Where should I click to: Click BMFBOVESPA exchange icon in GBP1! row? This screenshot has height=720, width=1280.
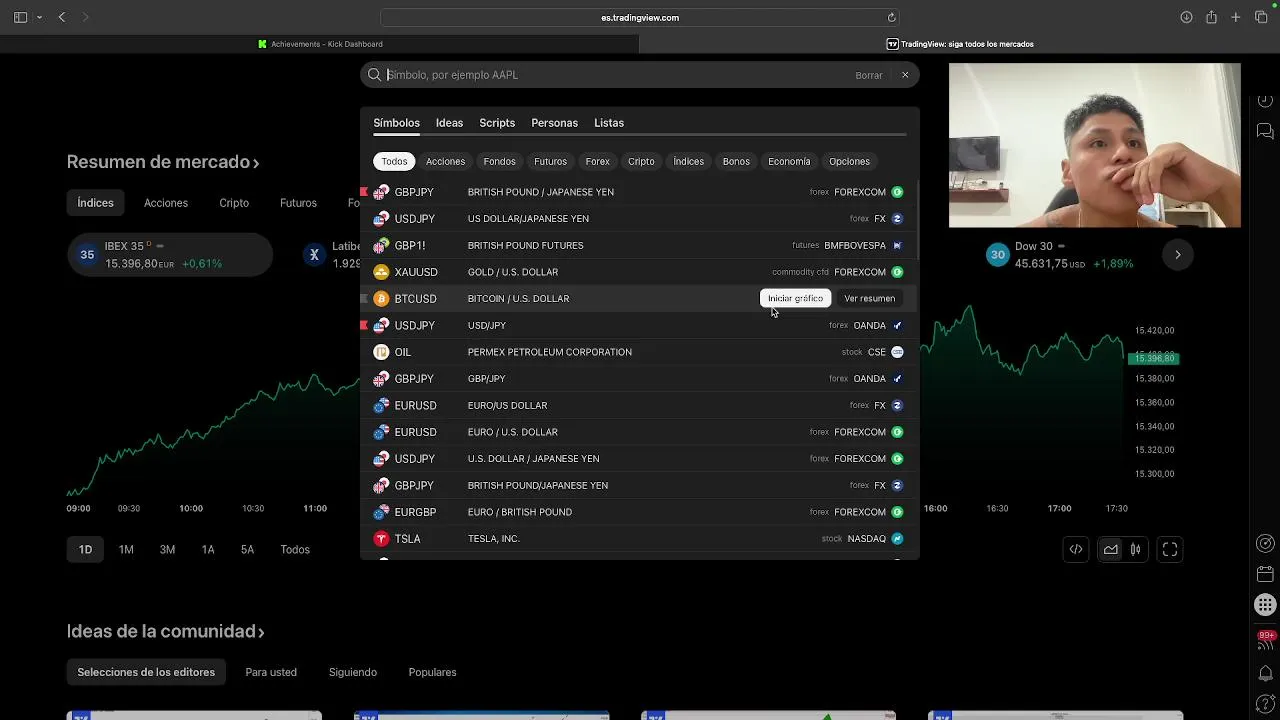click(x=897, y=245)
